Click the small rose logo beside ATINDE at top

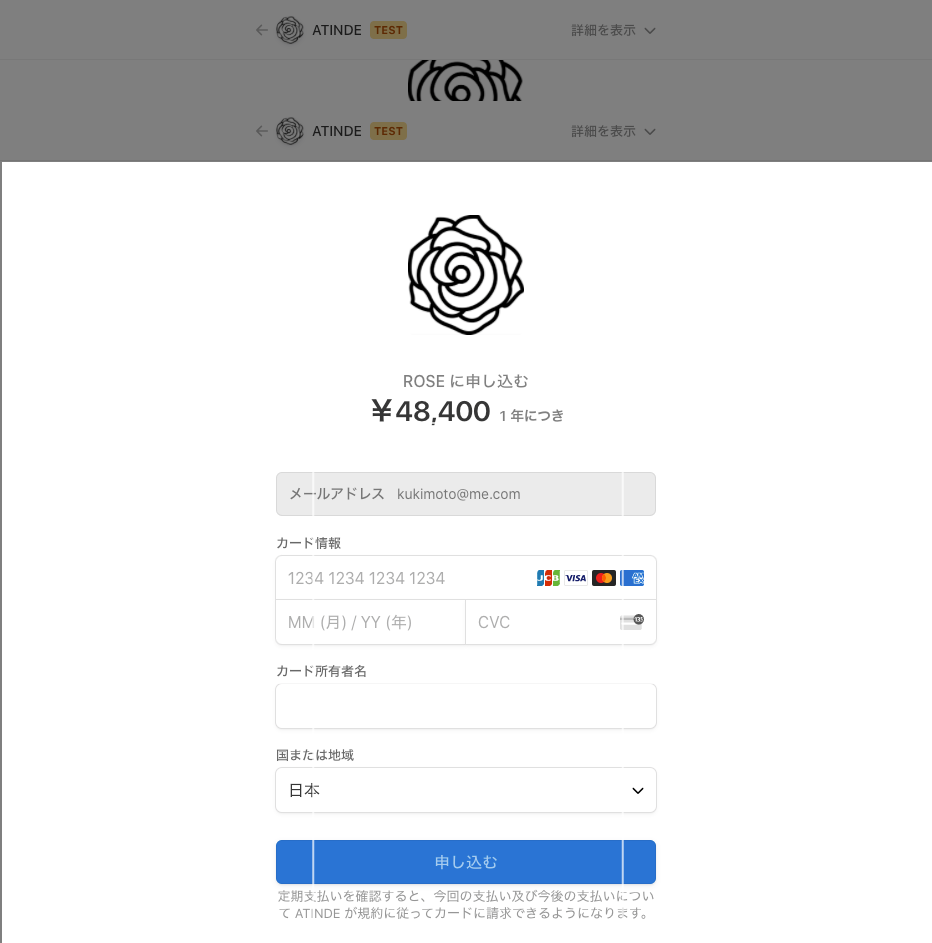coord(290,30)
